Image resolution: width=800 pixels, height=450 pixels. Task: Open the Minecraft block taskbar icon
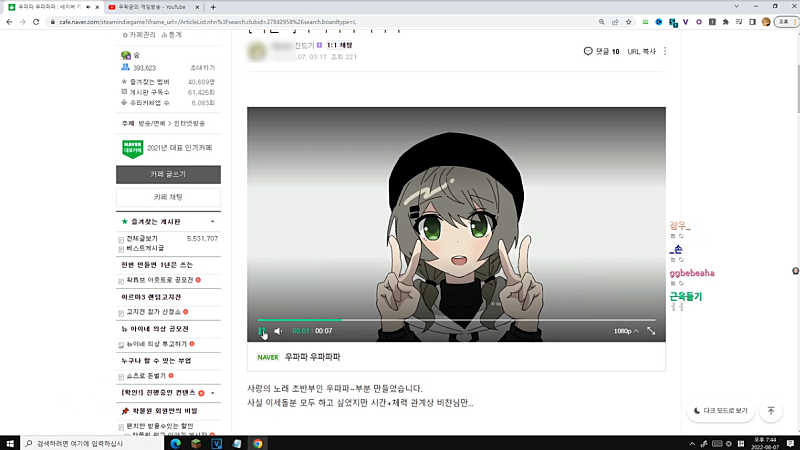pos(196,443)
